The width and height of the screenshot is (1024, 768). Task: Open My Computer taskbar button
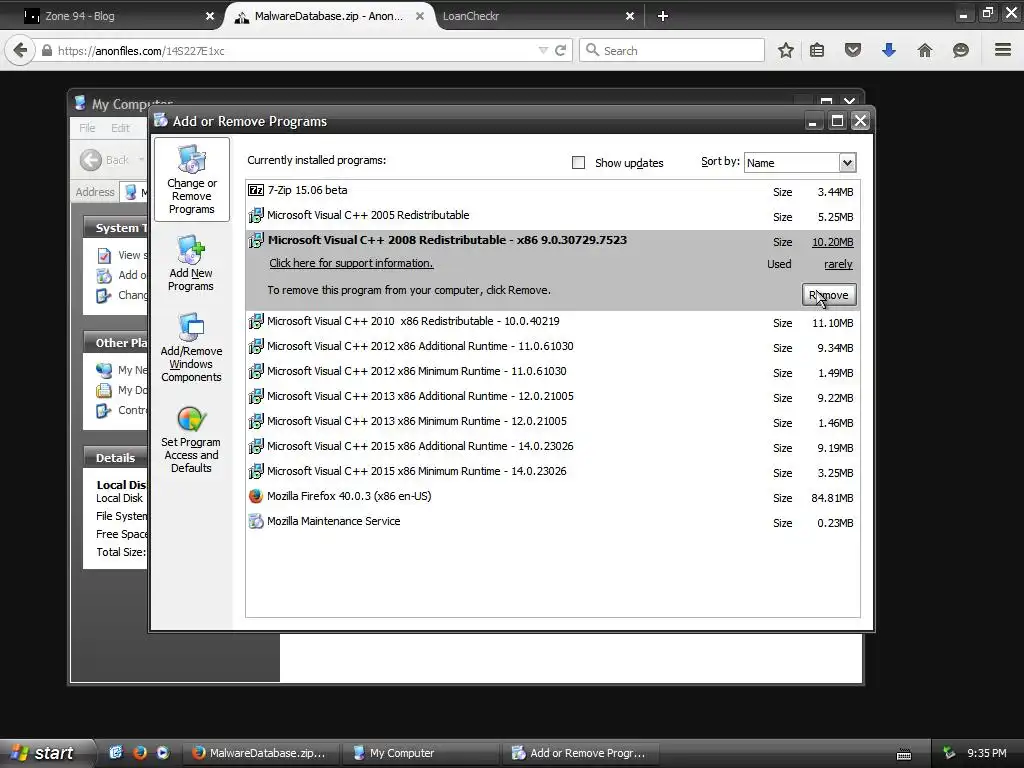pyautogui.click(x=421, y=753)
